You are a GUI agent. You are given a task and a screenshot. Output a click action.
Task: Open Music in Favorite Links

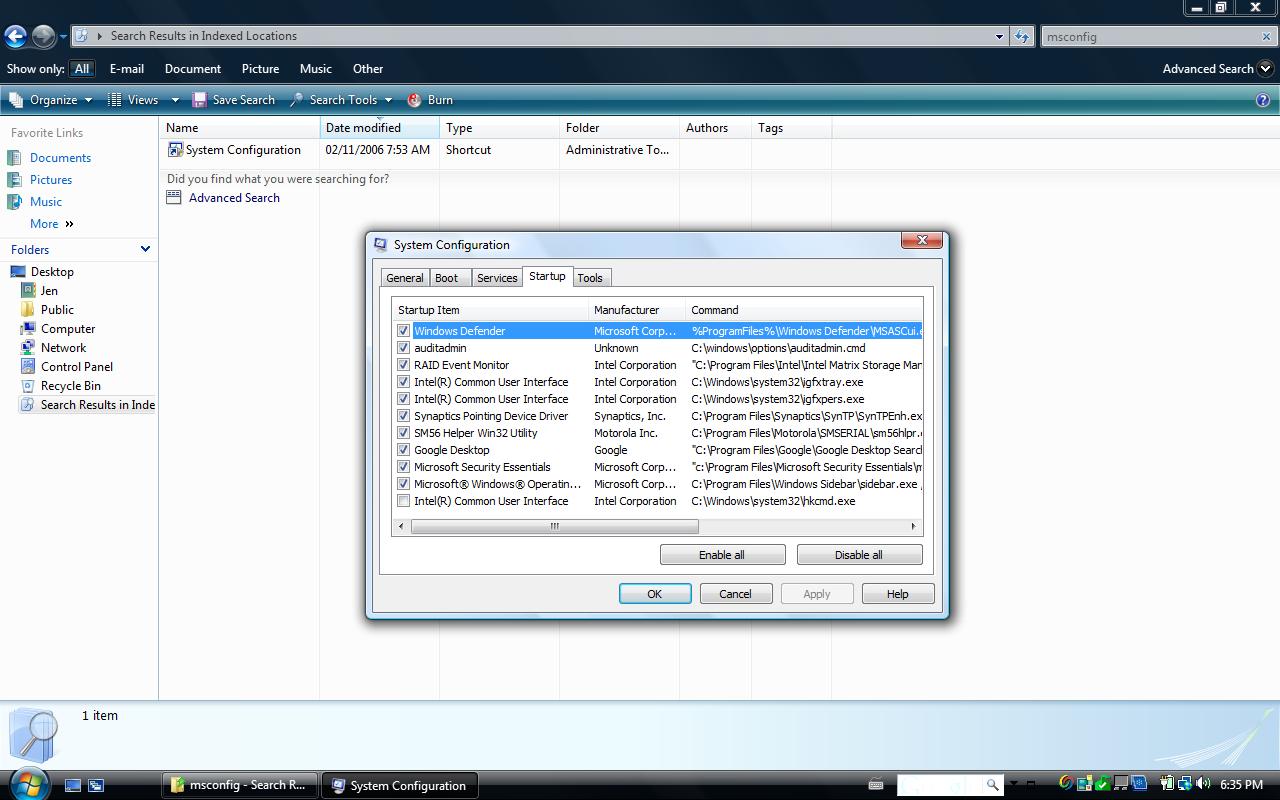click(x=46, y=202)
